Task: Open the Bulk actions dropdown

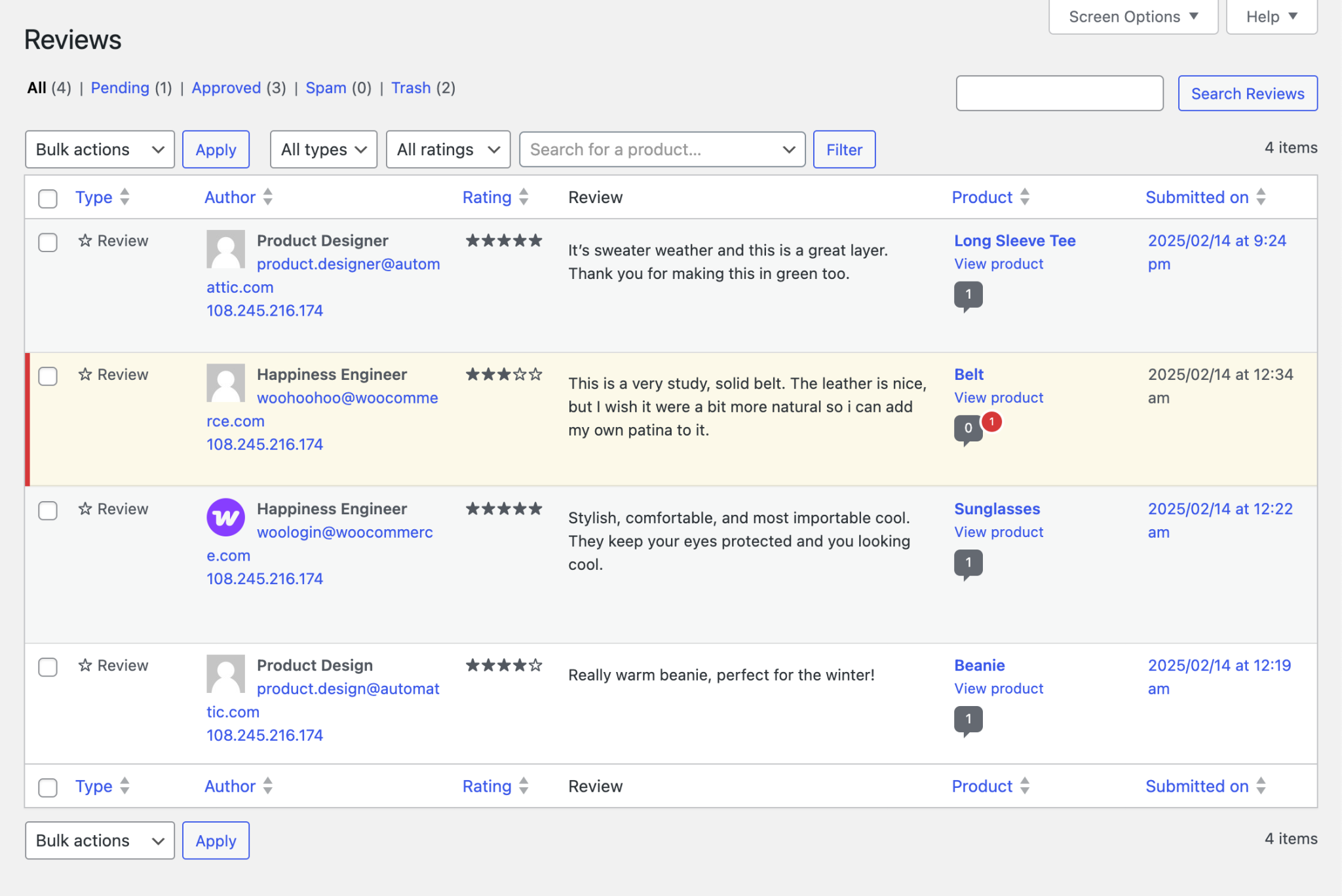Action: (x=99, y=149)
